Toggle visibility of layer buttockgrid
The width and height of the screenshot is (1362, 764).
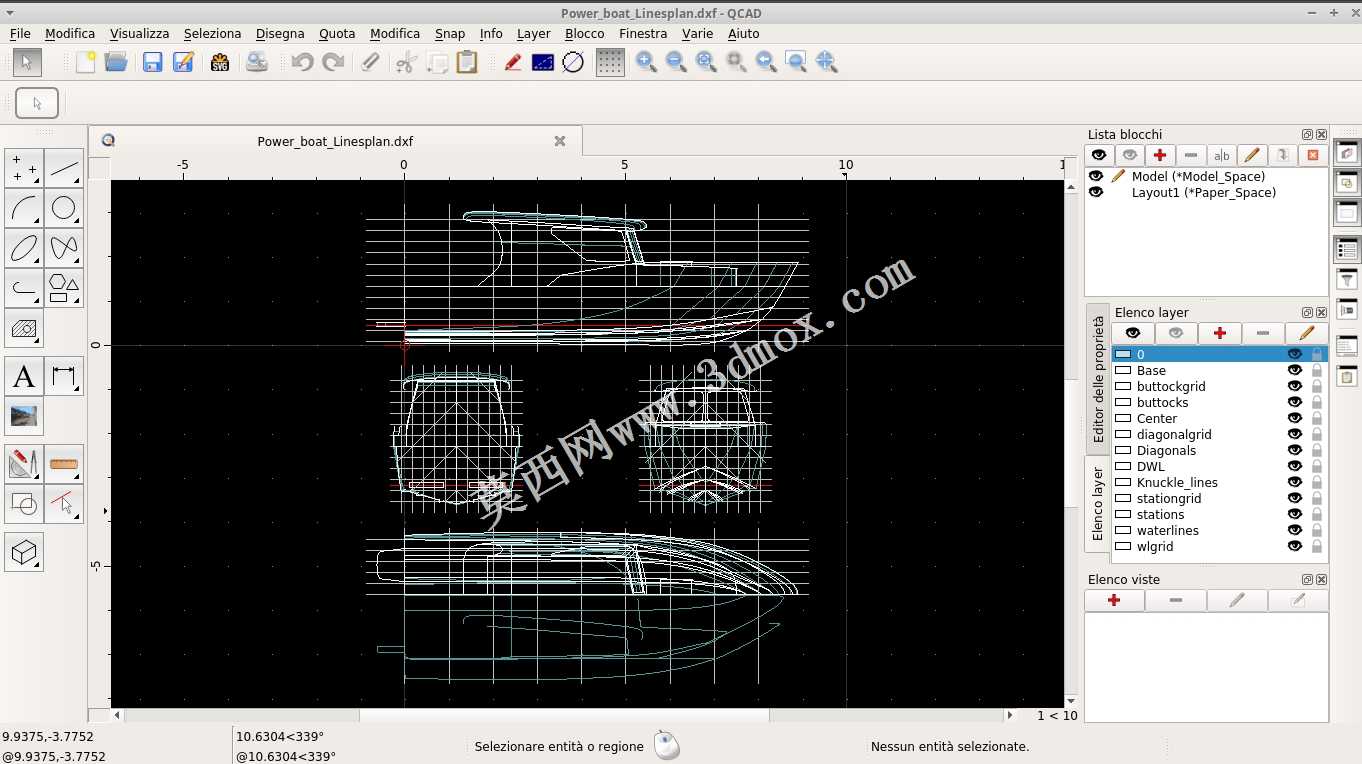click(x=1295, y=386)
